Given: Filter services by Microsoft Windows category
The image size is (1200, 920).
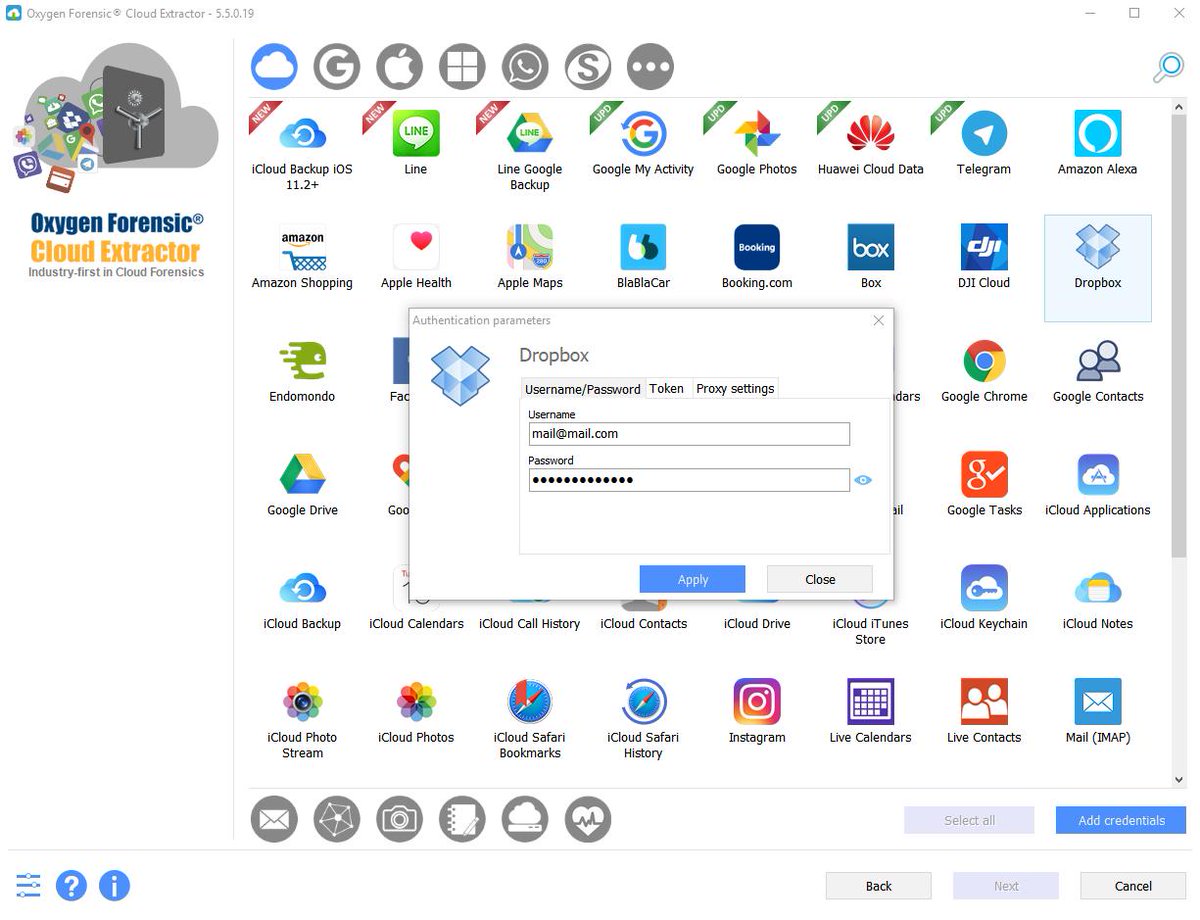Looking at the screenshot, I should coord(462,68).
